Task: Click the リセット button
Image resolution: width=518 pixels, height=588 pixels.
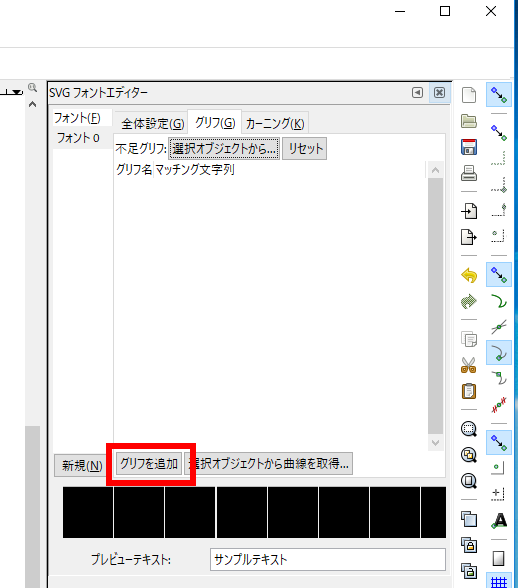Action: 305,148
